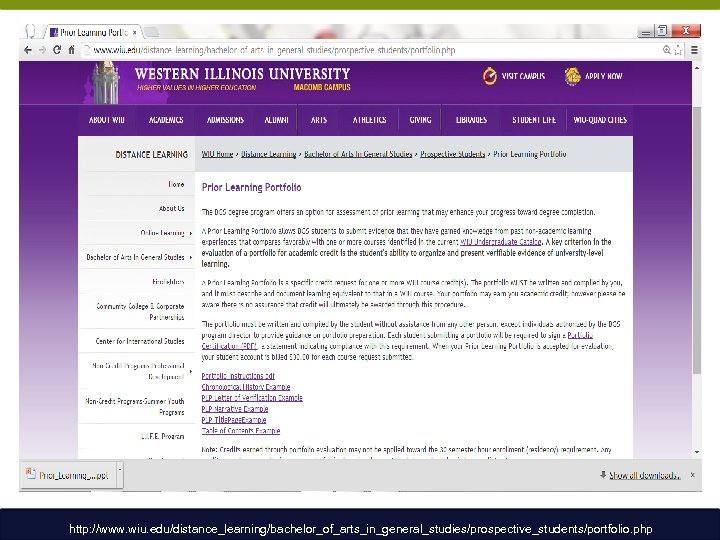This screenshot has height=540, width=720.
Task: Click the browser back arrow
Action: pos(28,50)
